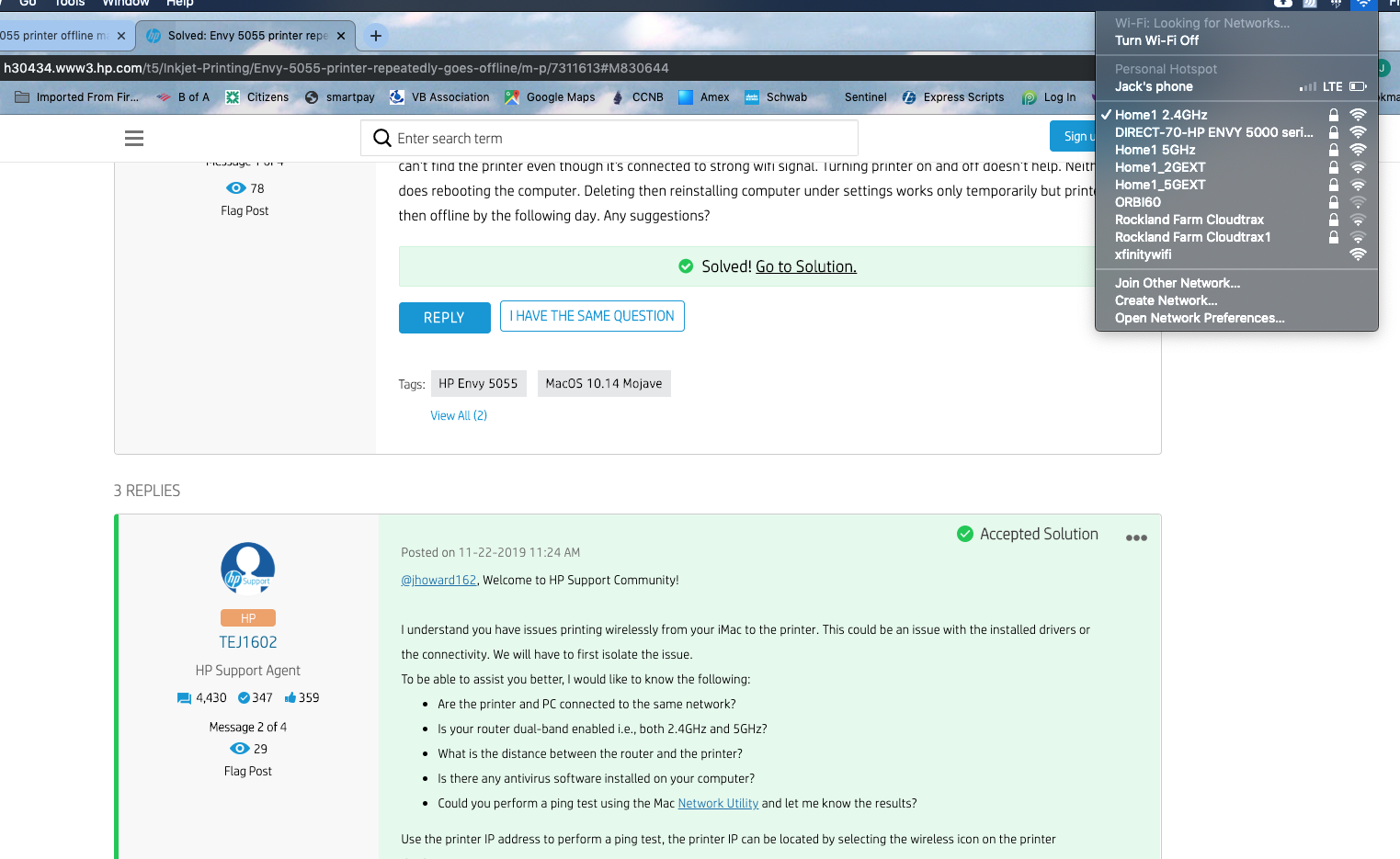Click the posts count icon for 4,430
Viewport: 1400px width, 859px height.
click(x=184, y=698)
